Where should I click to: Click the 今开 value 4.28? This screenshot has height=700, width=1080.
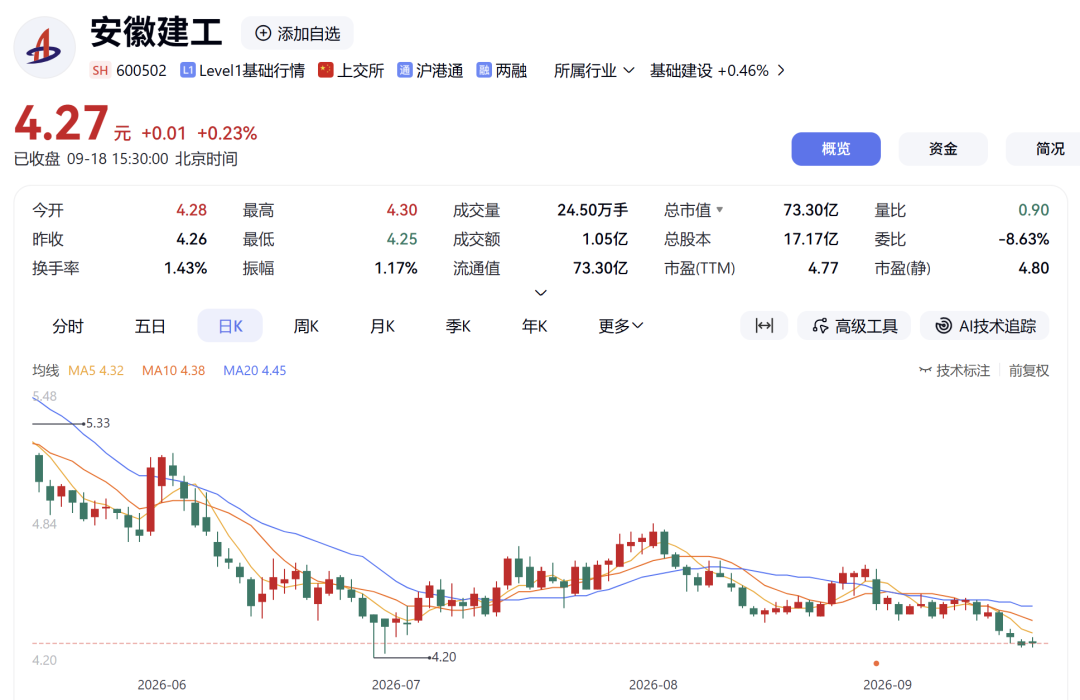coord(191,210)
